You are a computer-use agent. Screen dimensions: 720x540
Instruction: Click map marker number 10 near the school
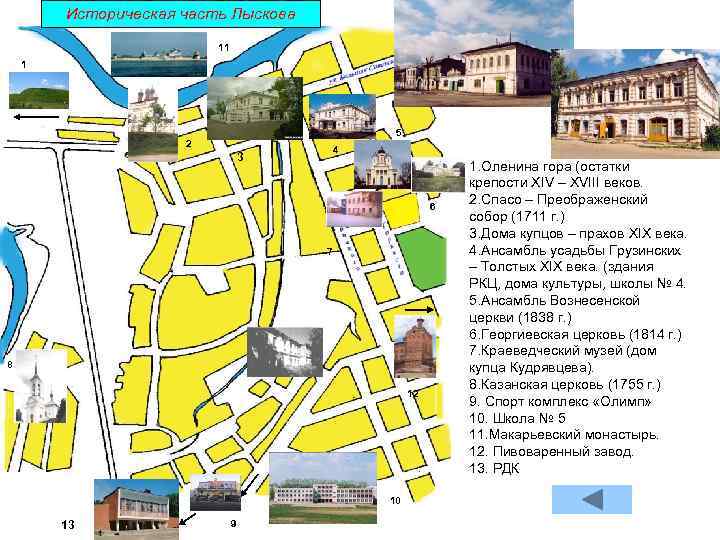point(395,501)
